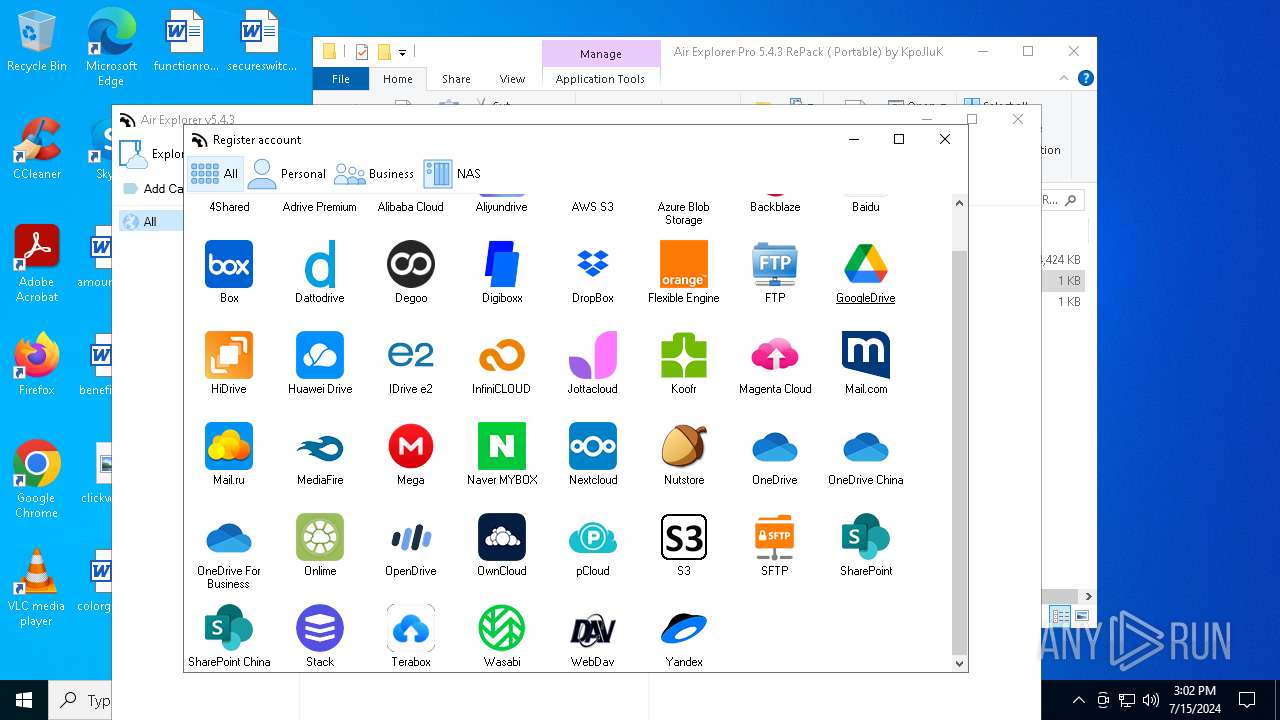Click the Manage contextual tab in Explorer
The height and width of the screenshot is (720, 1280).
pyautogui.click(x=600, y=54)
